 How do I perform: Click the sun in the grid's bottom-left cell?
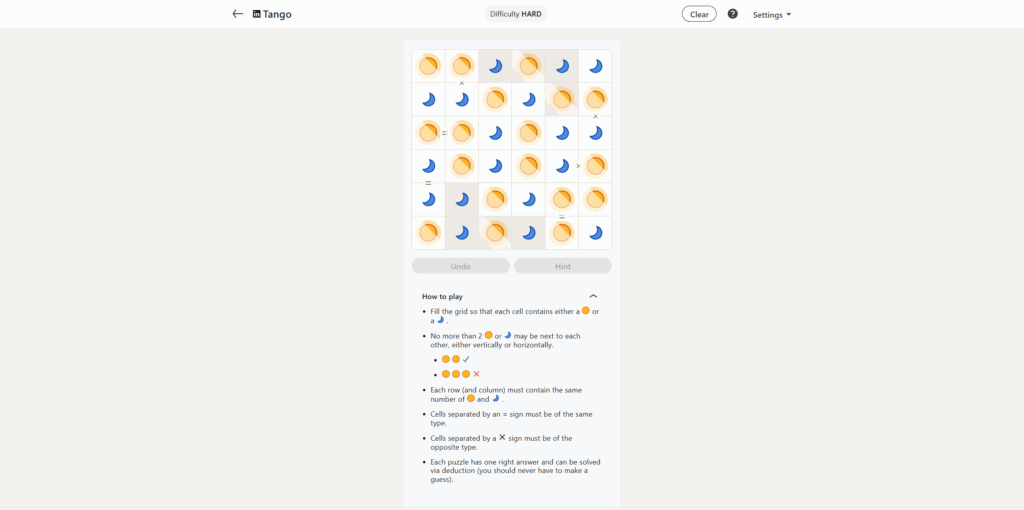[x=428, y=232]
